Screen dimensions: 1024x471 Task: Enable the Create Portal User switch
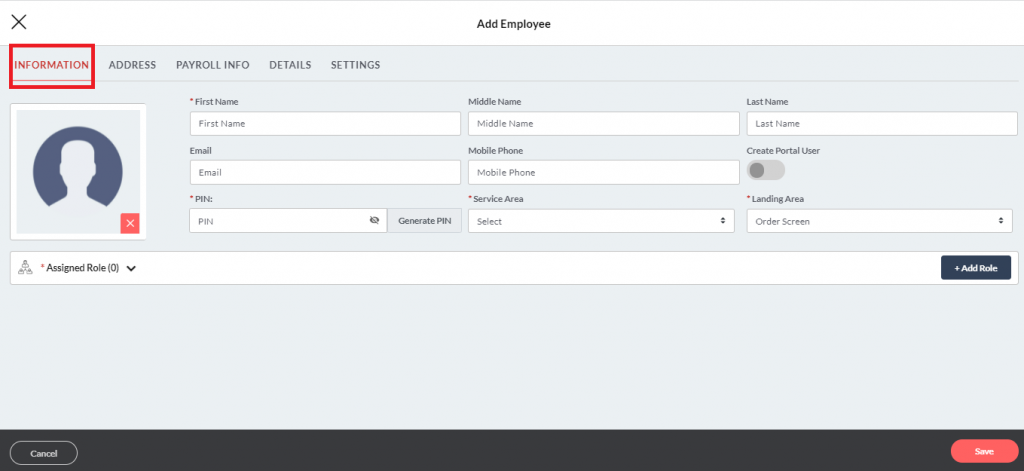coord(765,171)
